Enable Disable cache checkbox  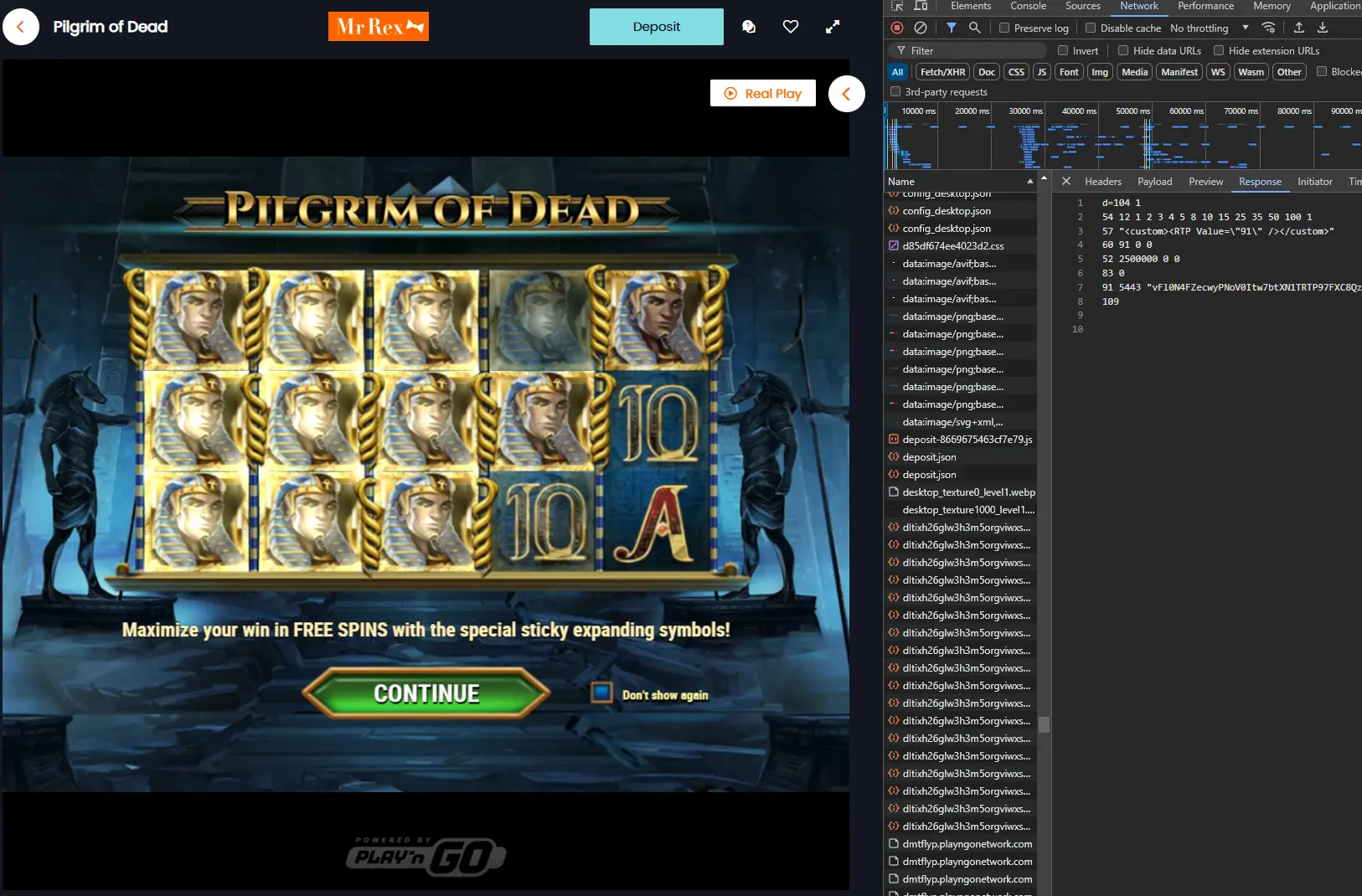[1091, 28]
